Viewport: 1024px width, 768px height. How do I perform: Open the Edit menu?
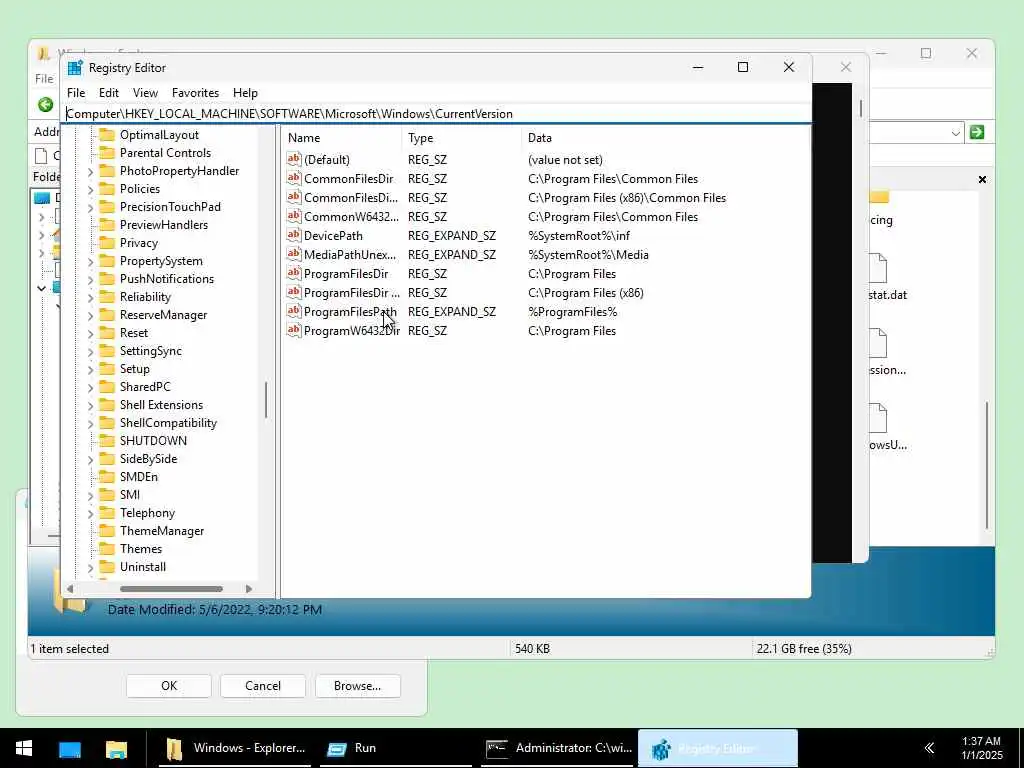click(108, 93)
